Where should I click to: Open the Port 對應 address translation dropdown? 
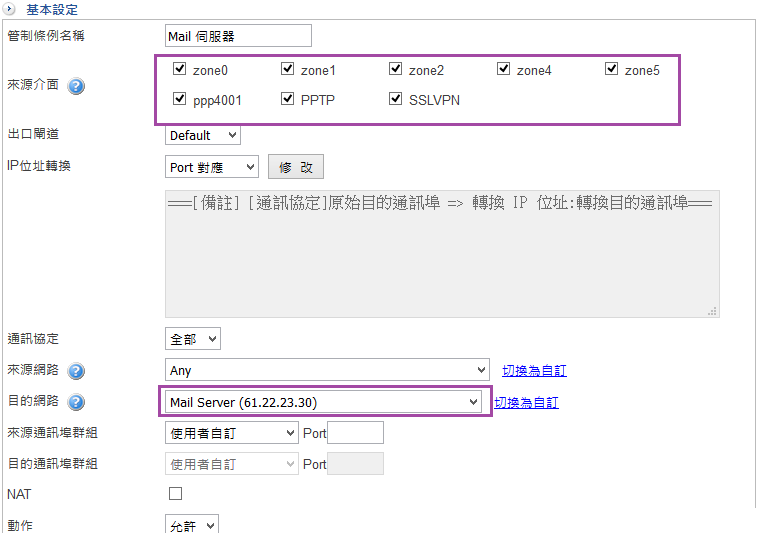pos(211,167)
